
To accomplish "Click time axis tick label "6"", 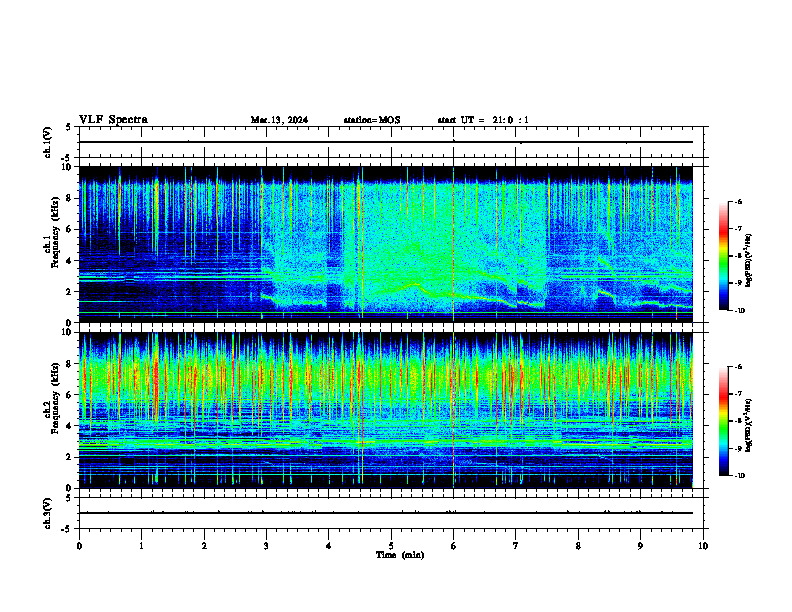I will point(454,546).
